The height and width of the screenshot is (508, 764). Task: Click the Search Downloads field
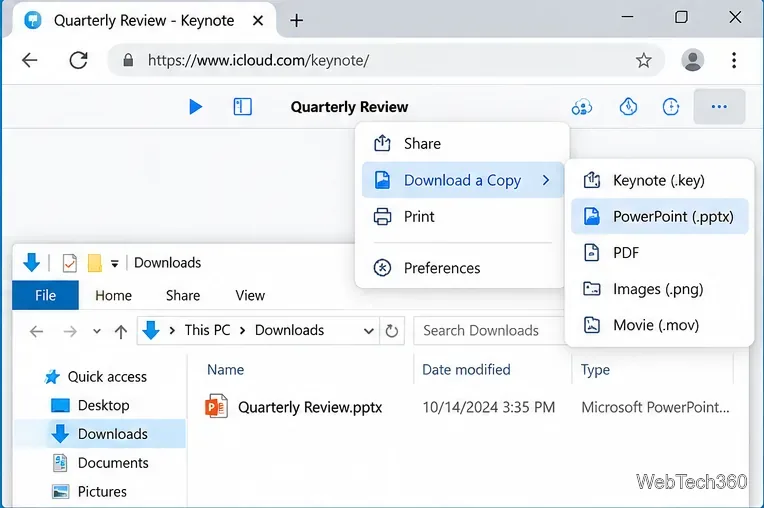pos(490,331)
